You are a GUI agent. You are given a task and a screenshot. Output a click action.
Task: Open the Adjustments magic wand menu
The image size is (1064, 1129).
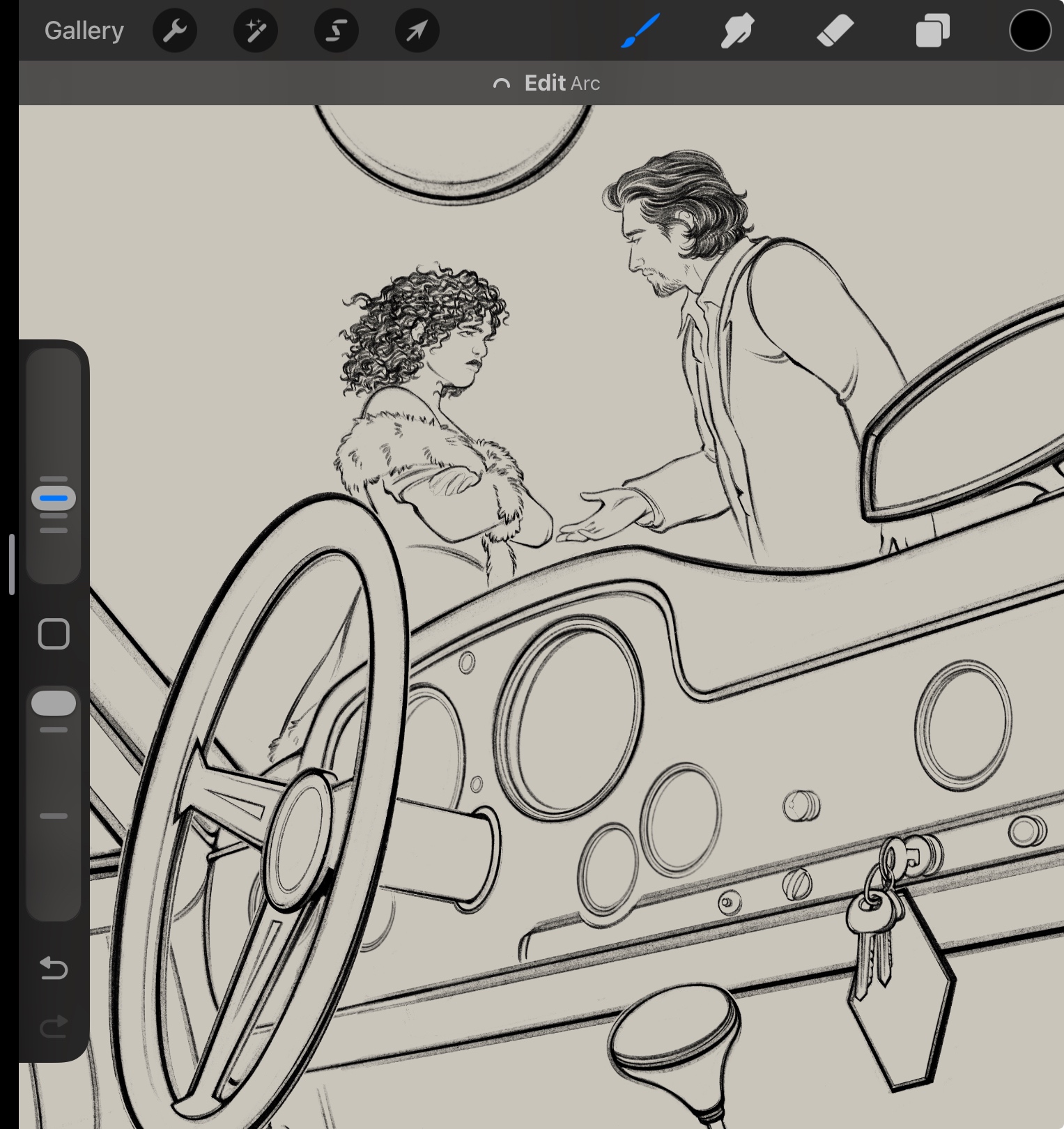(x=255, y=31)
